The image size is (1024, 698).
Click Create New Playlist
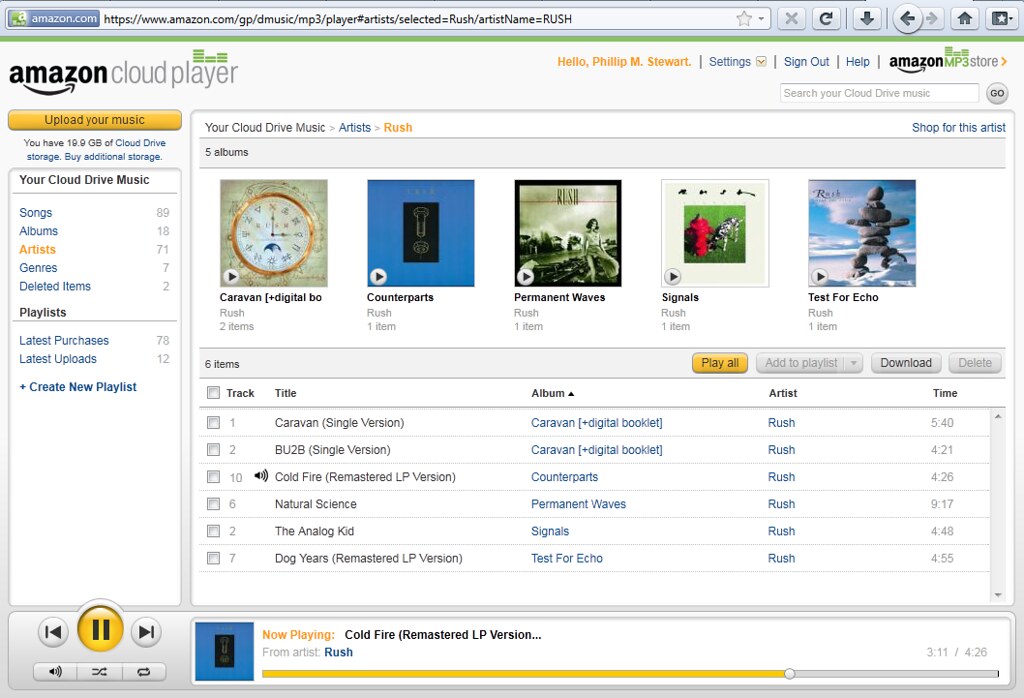pos(78,387)
